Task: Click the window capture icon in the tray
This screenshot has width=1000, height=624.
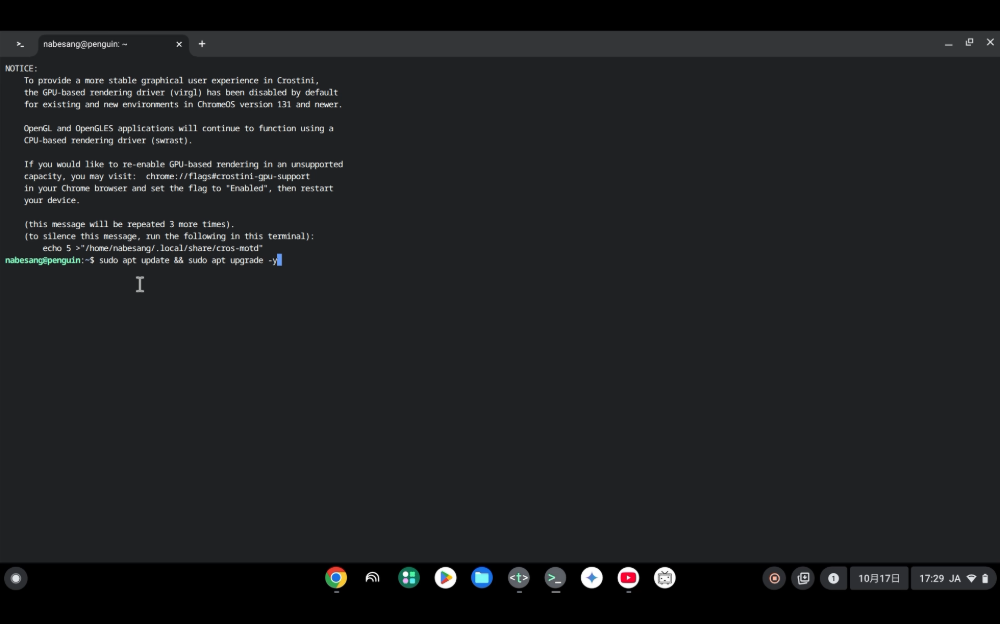Action: (x=803, y=578)
